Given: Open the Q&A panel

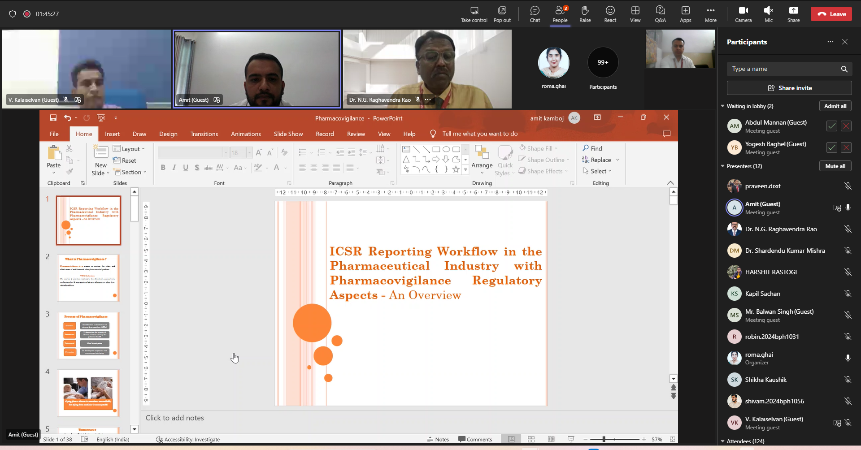Looking at the screenshot, I should 660,13.
